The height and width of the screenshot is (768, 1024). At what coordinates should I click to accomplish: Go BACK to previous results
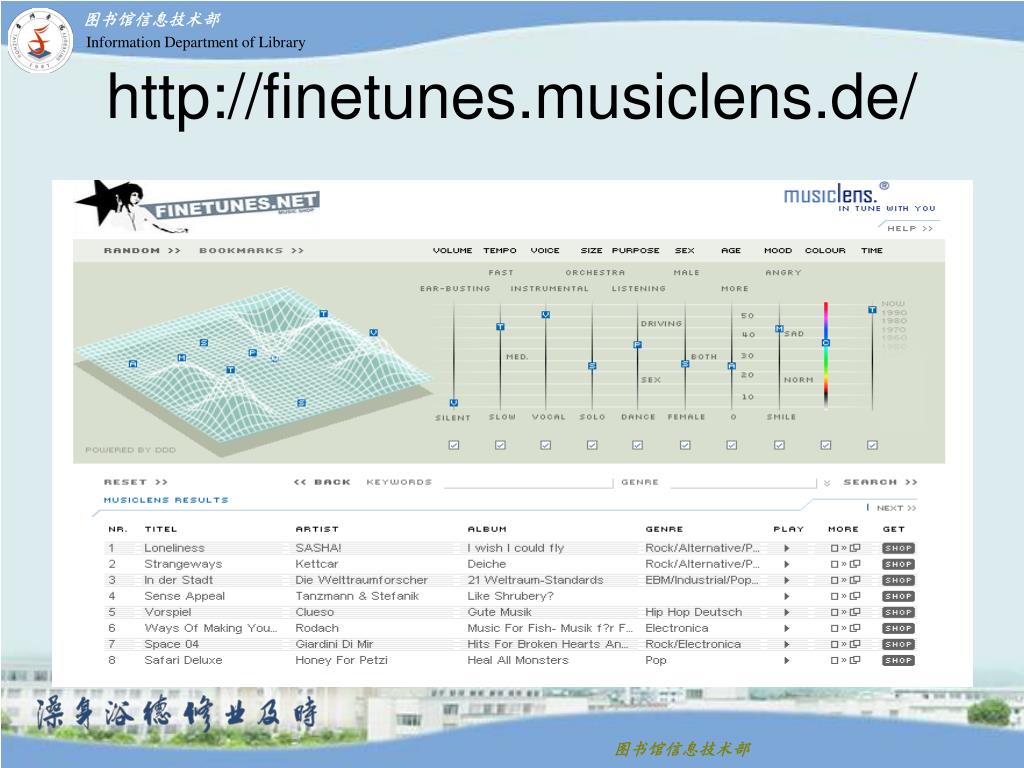click(323, 482)
